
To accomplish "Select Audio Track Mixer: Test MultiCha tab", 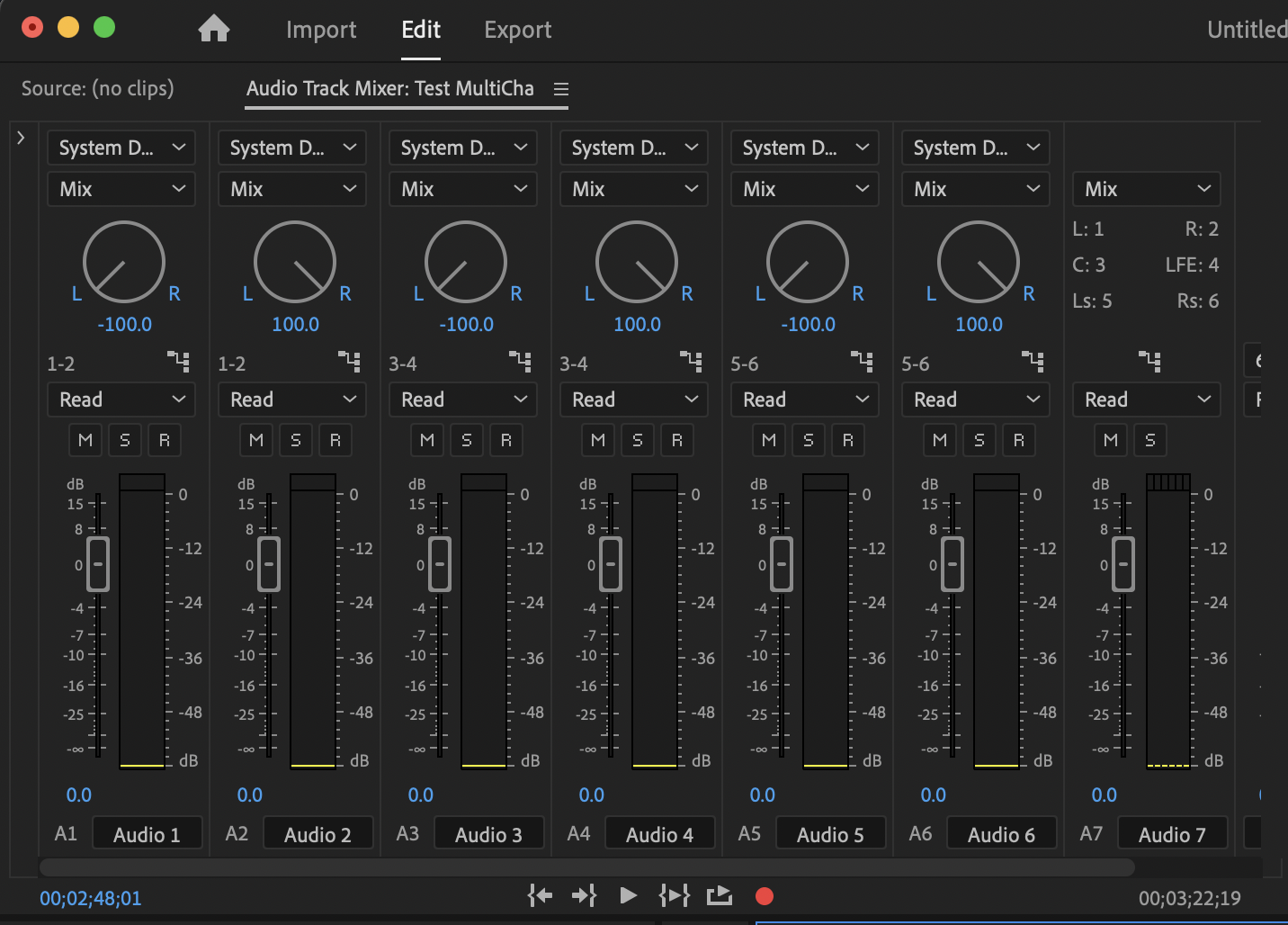I will (390, 88).
